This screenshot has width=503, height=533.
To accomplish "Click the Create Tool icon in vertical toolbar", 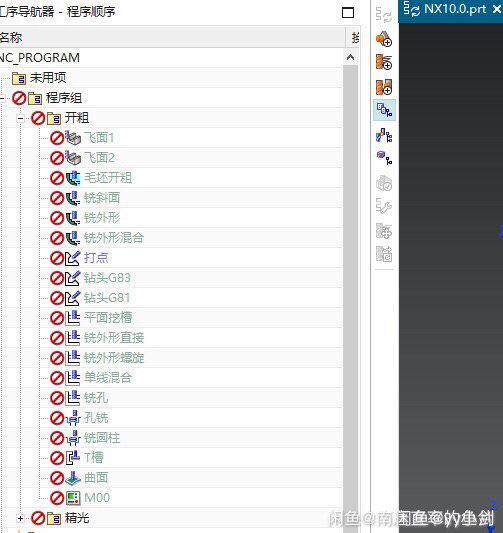I will tap(384, 39).
